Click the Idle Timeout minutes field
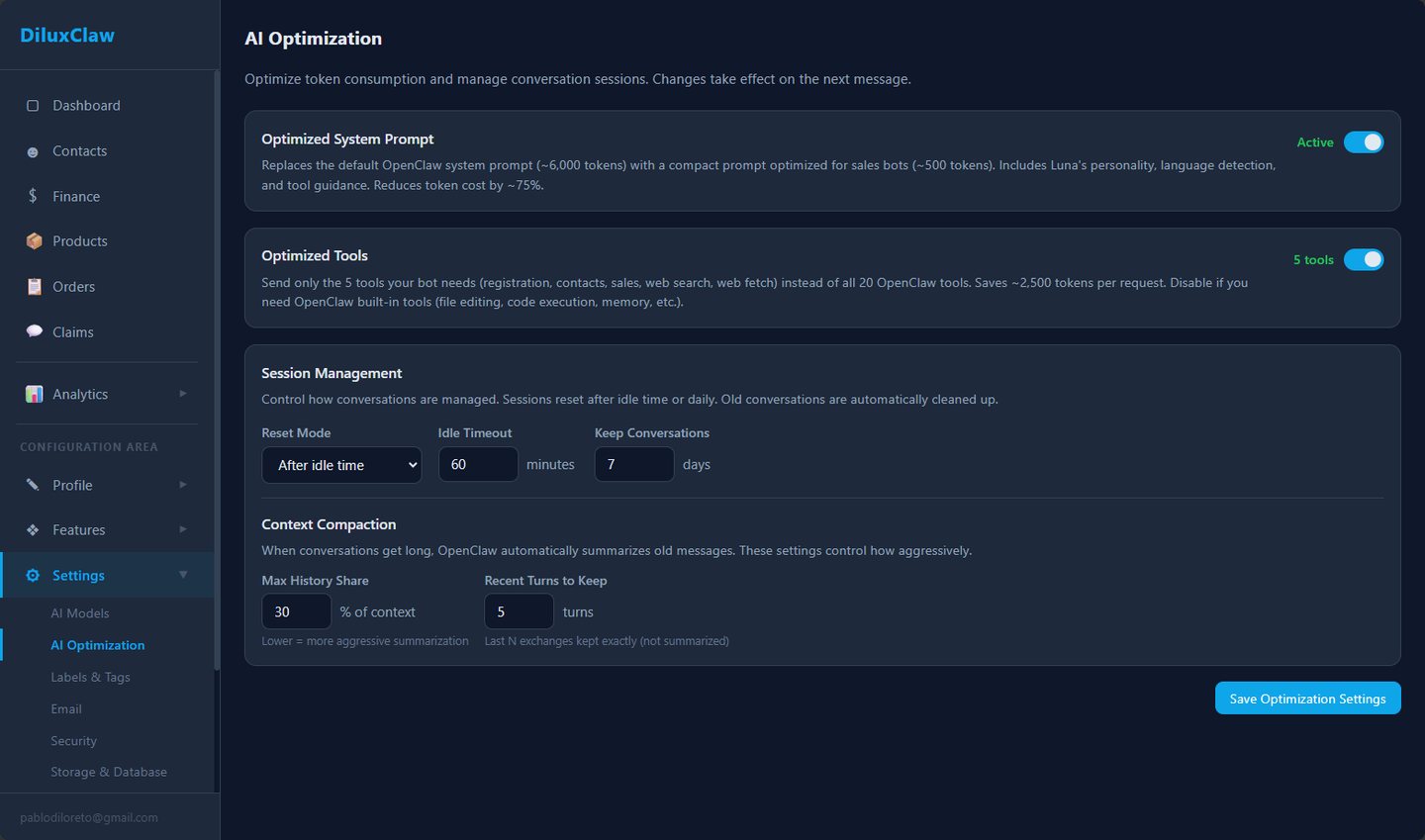1425x840 pixels. (478, 464)
